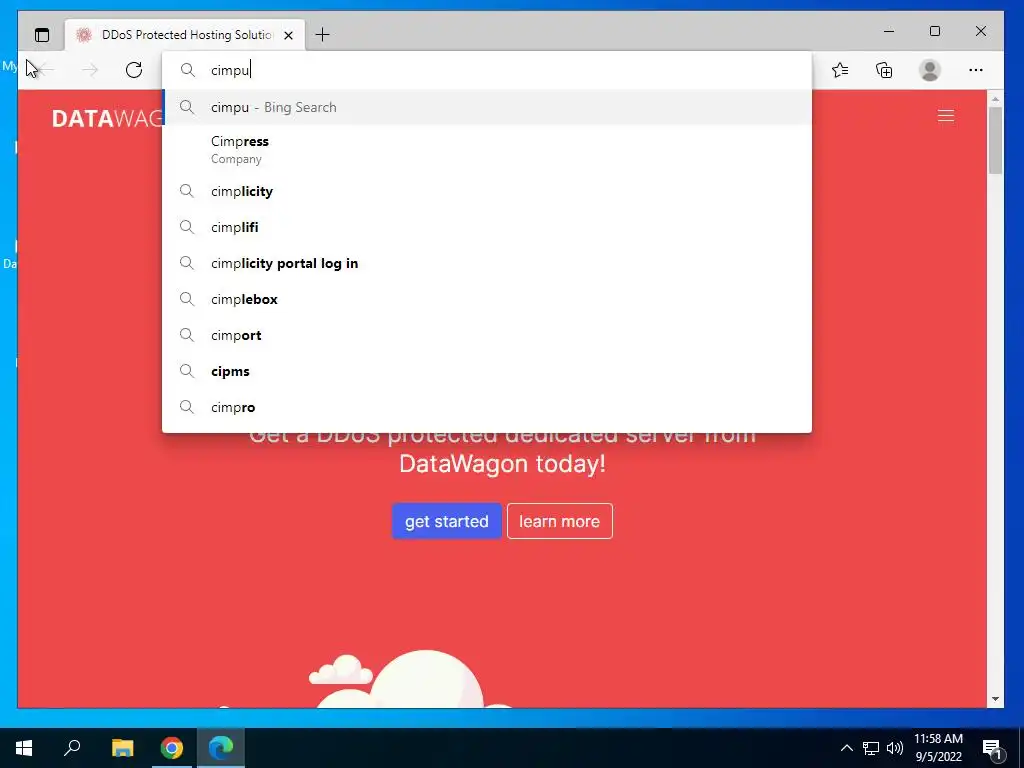Select the cimport suggestion
Viewport: 1024px width, 768px height.
487,335
